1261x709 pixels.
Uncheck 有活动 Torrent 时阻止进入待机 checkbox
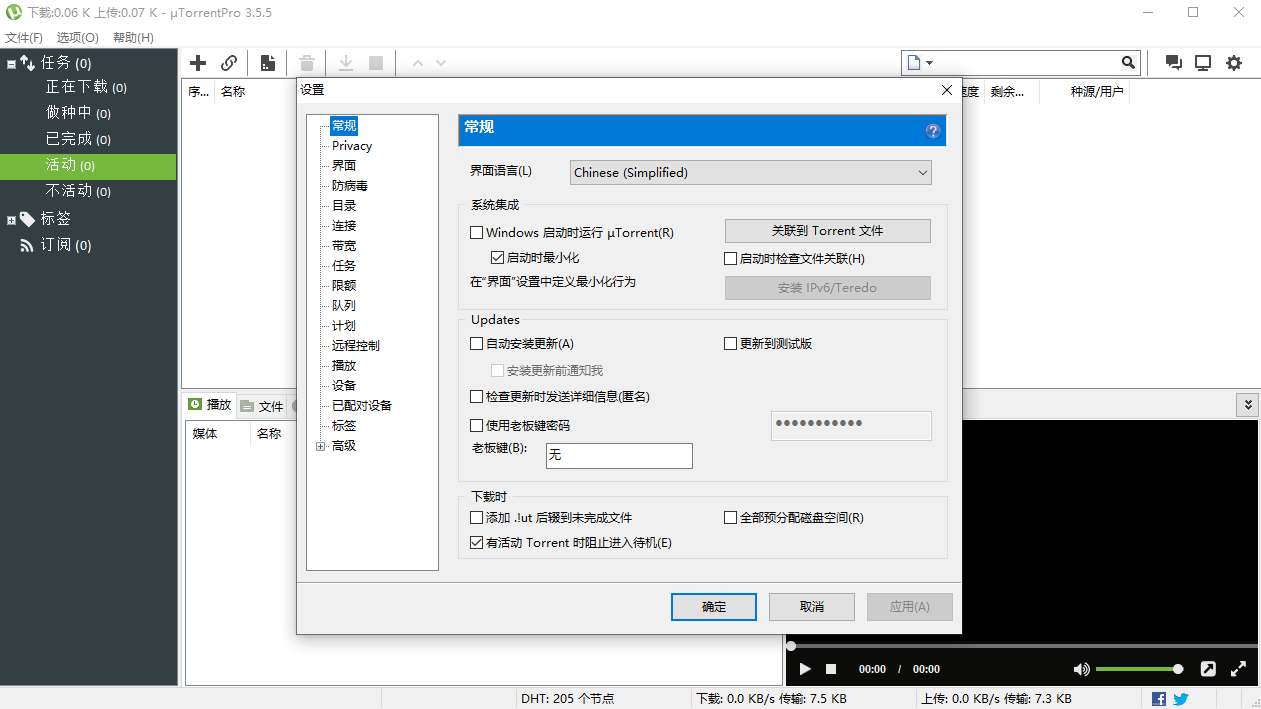pyautogui.click(x=476, y=542)
